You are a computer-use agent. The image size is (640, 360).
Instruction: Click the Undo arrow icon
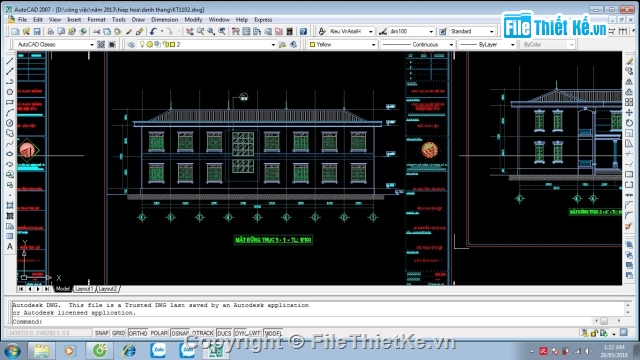tap(153, 31)
